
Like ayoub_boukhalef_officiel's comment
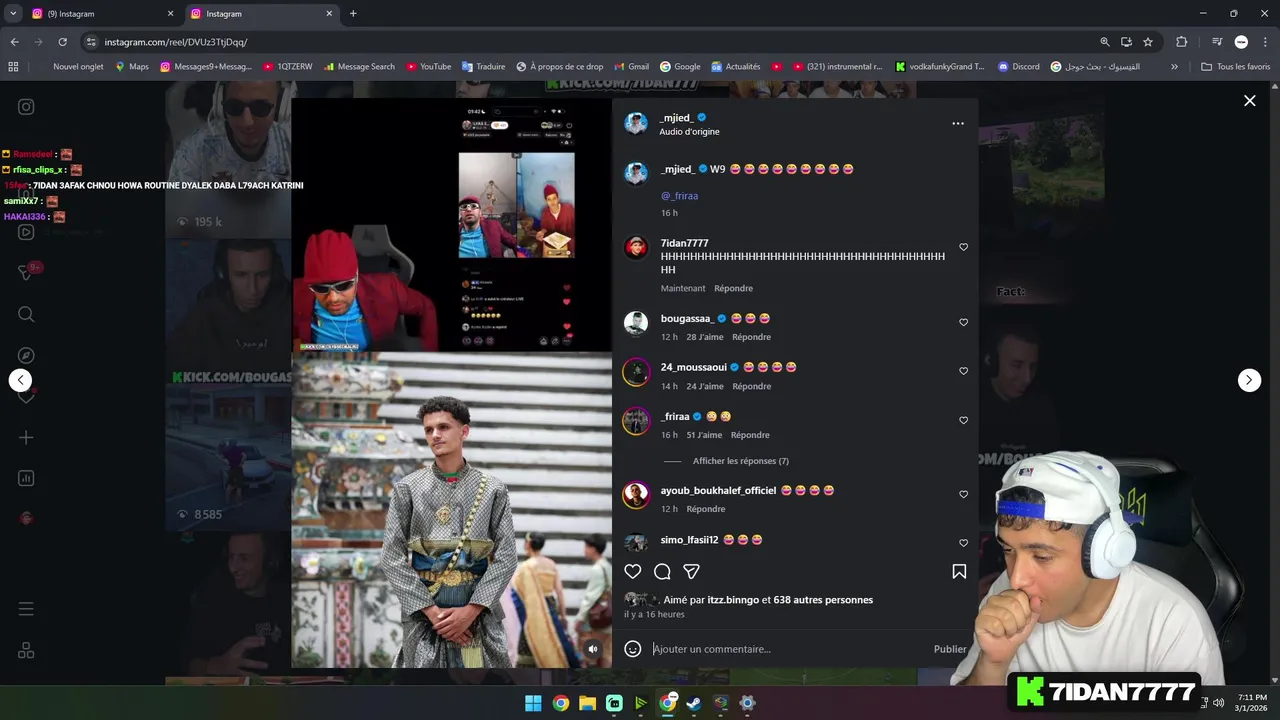pos(964,494)
